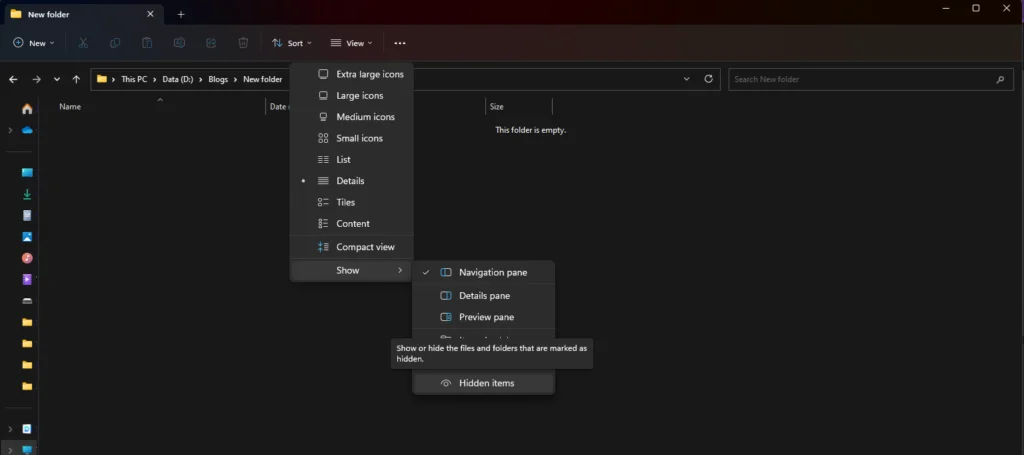Click This PC breadcrumb in address bar
1024x455 pixels.
[134, 80]
